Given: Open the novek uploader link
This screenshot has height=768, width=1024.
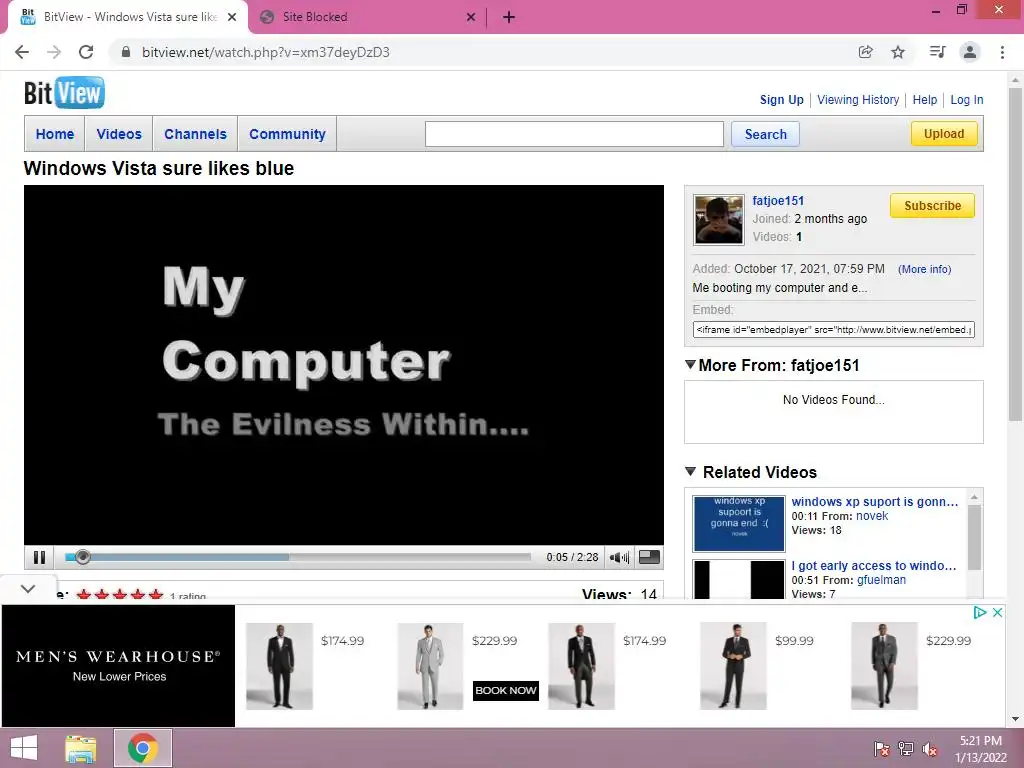Looking at the screenshot, I should click(872, 516).
